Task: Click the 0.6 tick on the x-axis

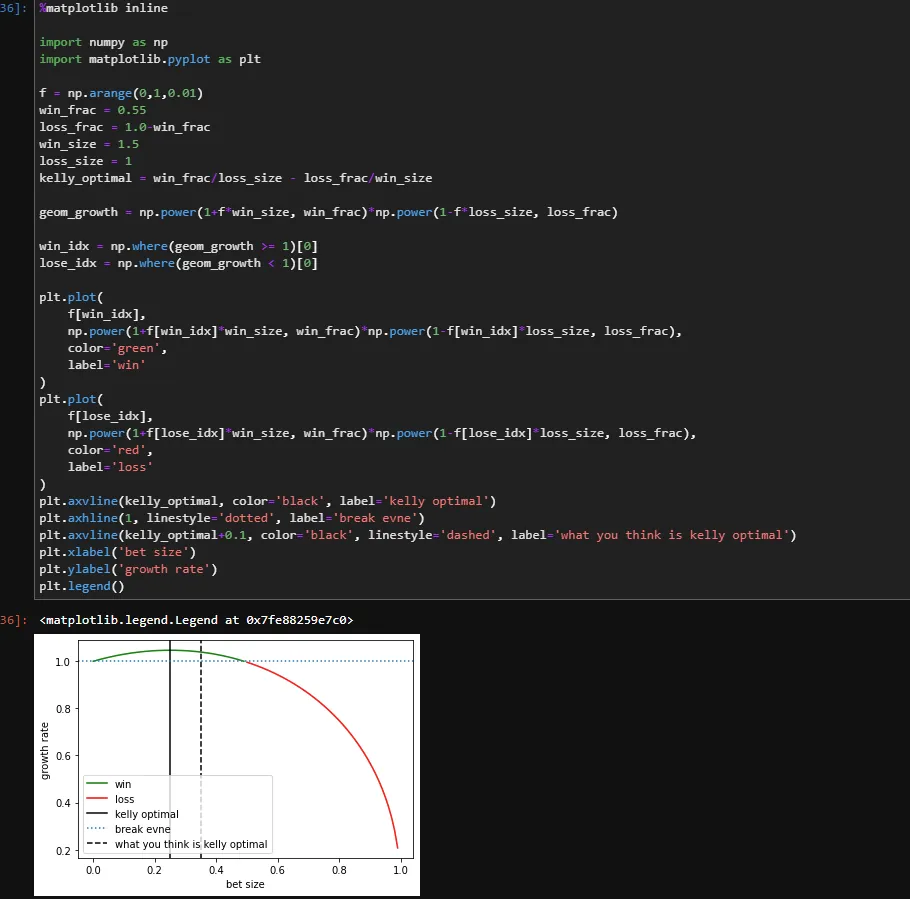Action: coord(277,870)
